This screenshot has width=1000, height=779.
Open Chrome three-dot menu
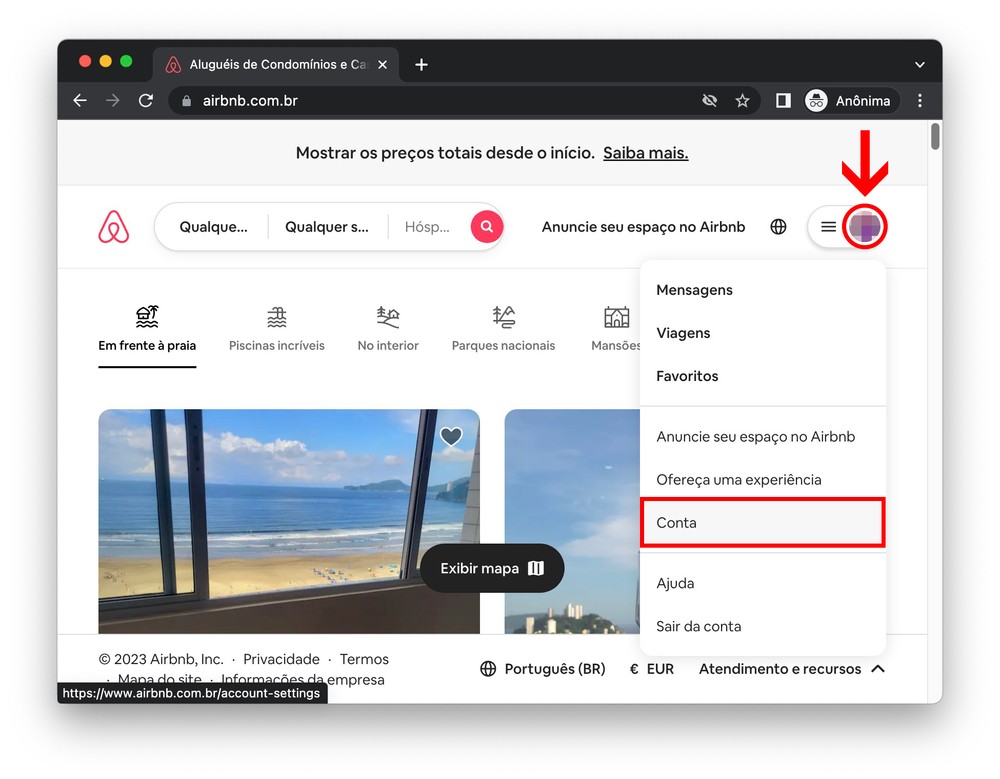920,100
